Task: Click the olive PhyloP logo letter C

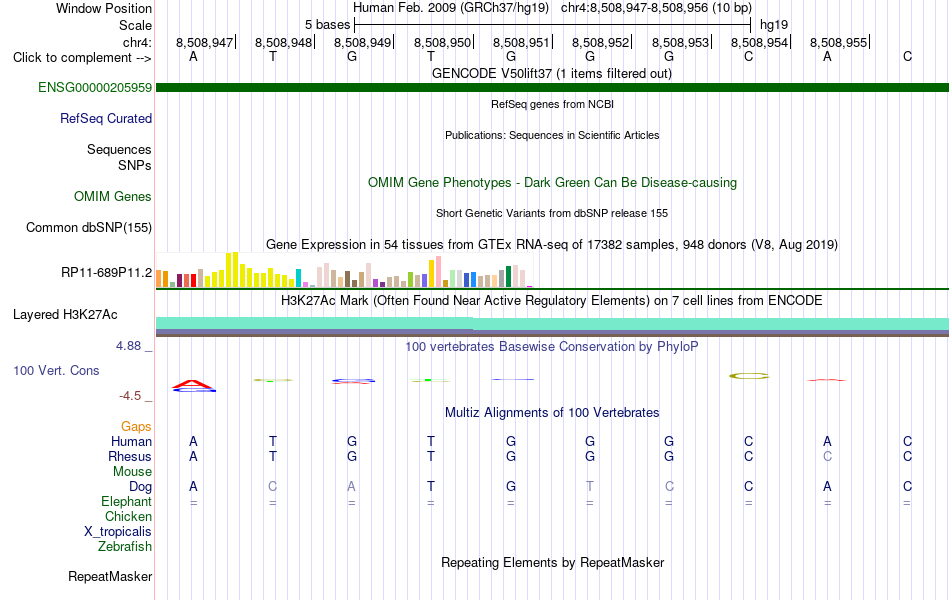Action: (x=749, y=376)
